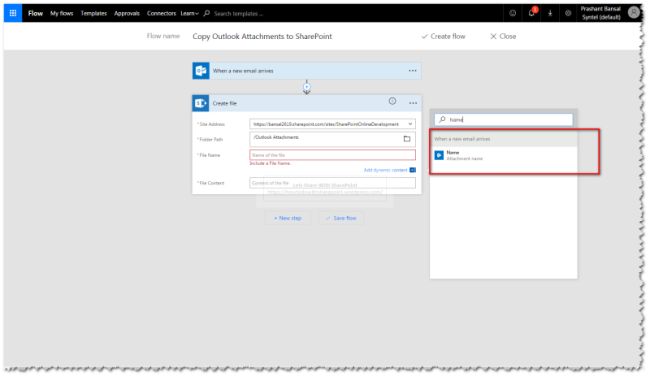Edit the flow name title
This screenshot has width=650, height=377.
(262, 36)
